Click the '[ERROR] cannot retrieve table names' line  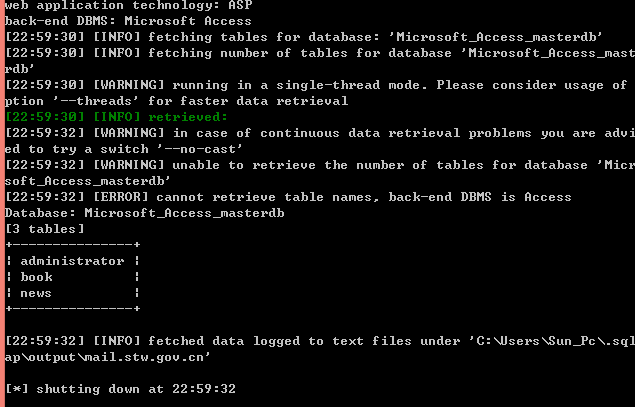288,197
